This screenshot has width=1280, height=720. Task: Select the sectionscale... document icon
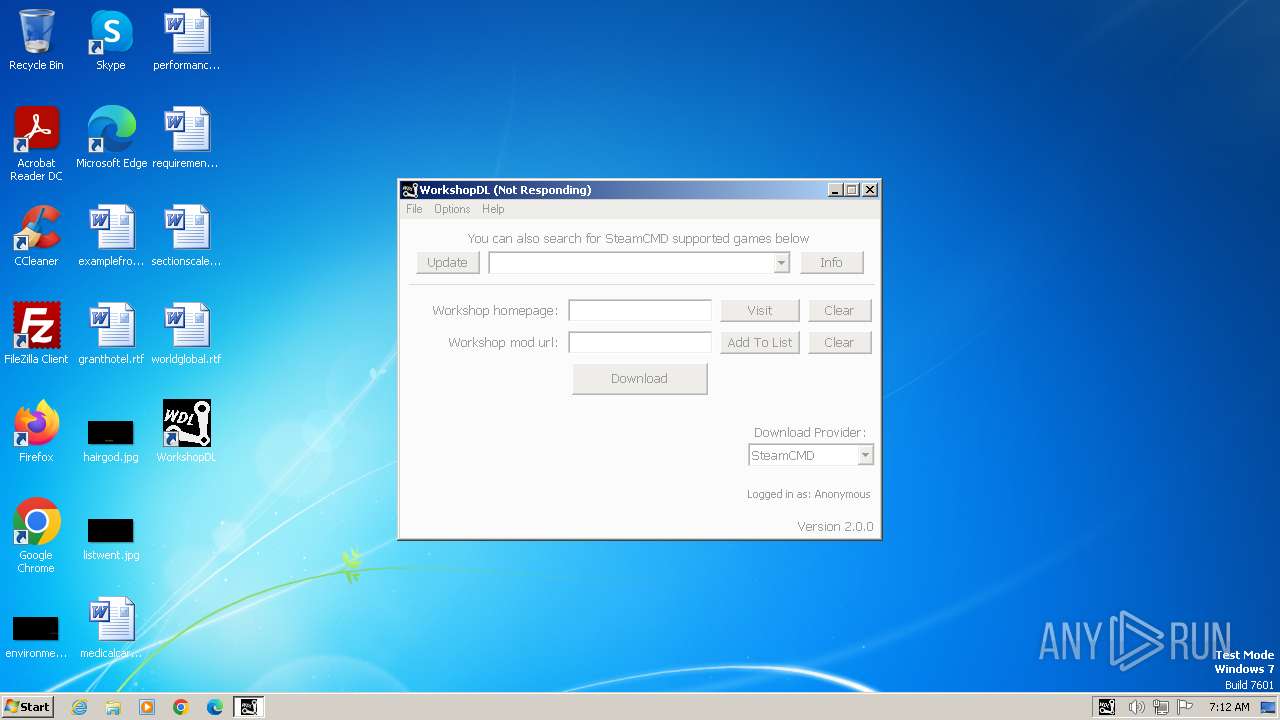click(186, 236)
